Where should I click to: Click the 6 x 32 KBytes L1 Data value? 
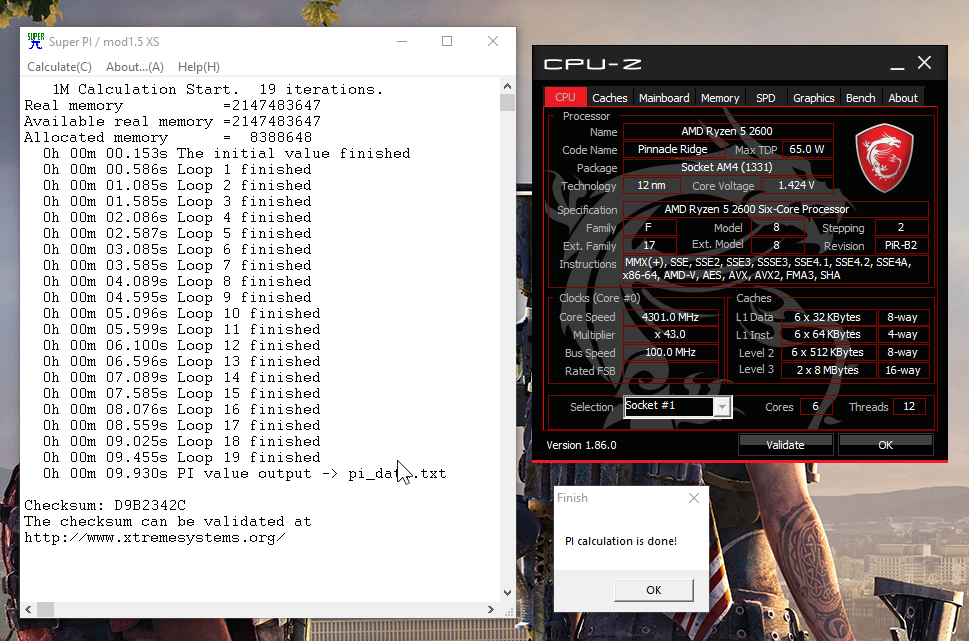point(827,317)
